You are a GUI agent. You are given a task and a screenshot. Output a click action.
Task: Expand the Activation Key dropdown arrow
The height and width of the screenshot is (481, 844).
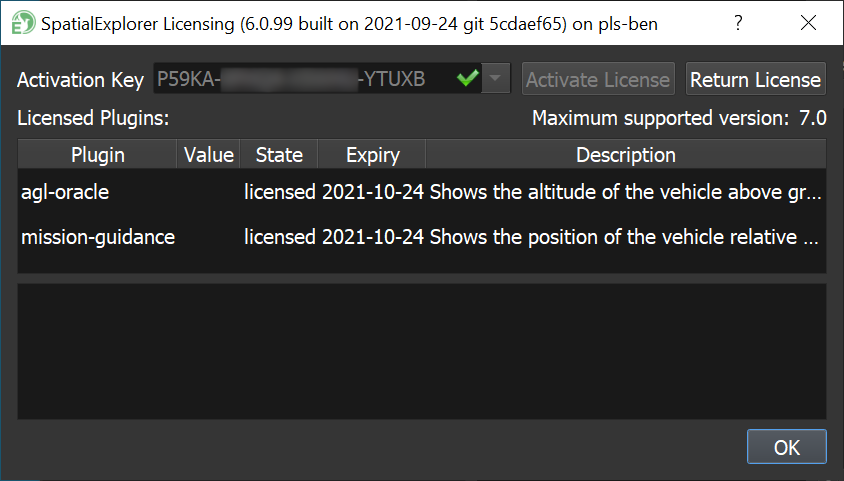[x=497, y=79]
